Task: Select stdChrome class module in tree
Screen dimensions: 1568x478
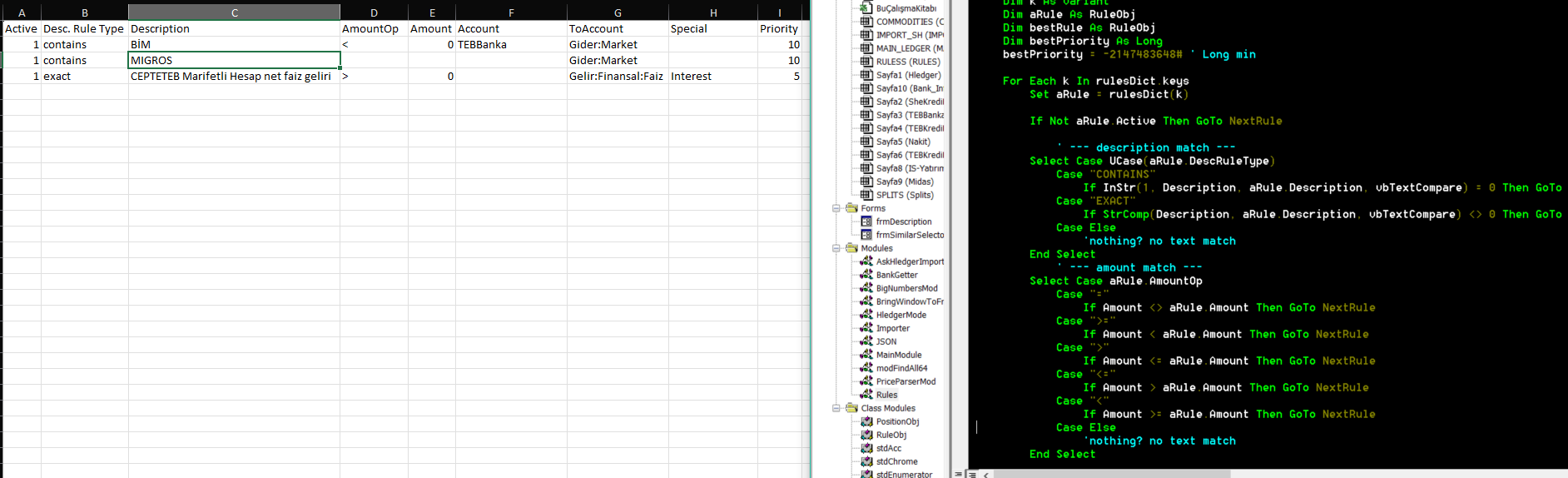Action: 896,461
